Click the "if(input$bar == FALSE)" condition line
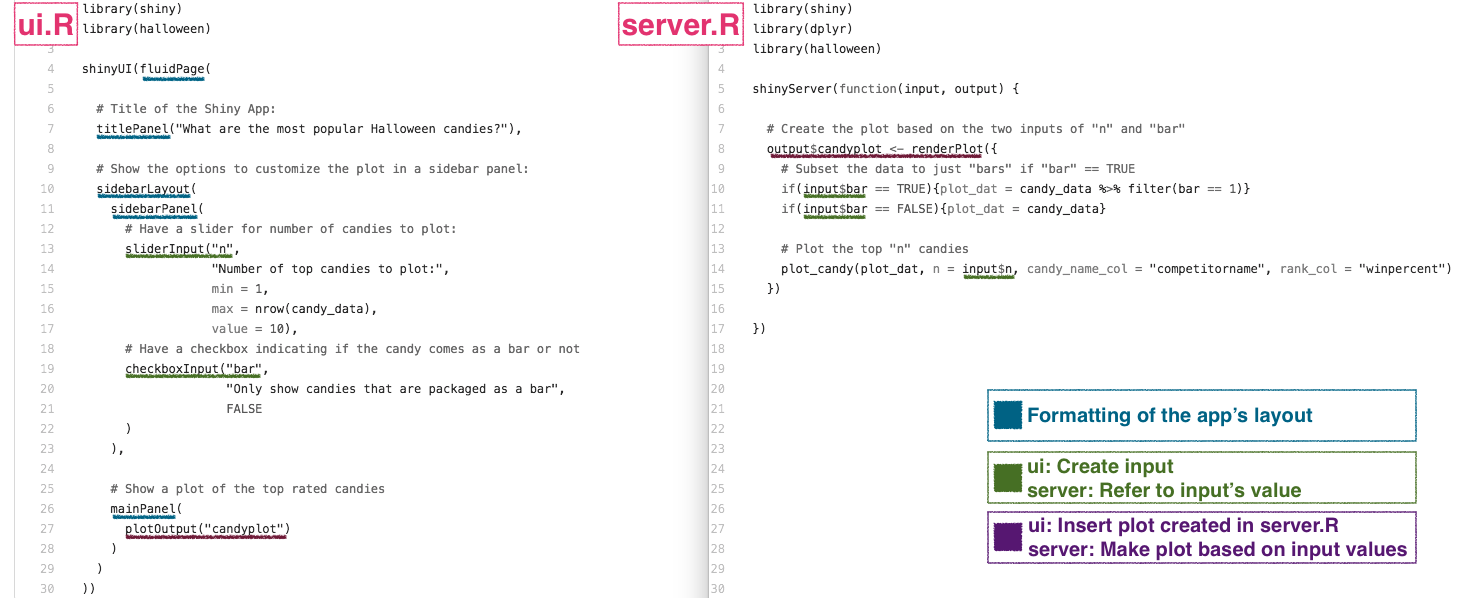Screen dimensions: 1467x598 pyautogui.click(x=858, y=208)
